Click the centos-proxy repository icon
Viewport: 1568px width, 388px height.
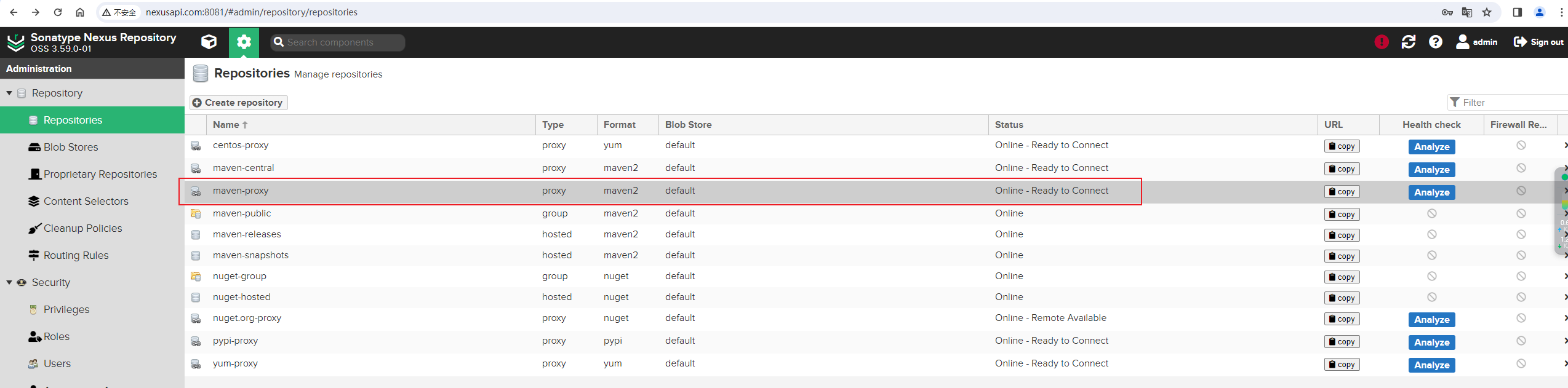196,146
